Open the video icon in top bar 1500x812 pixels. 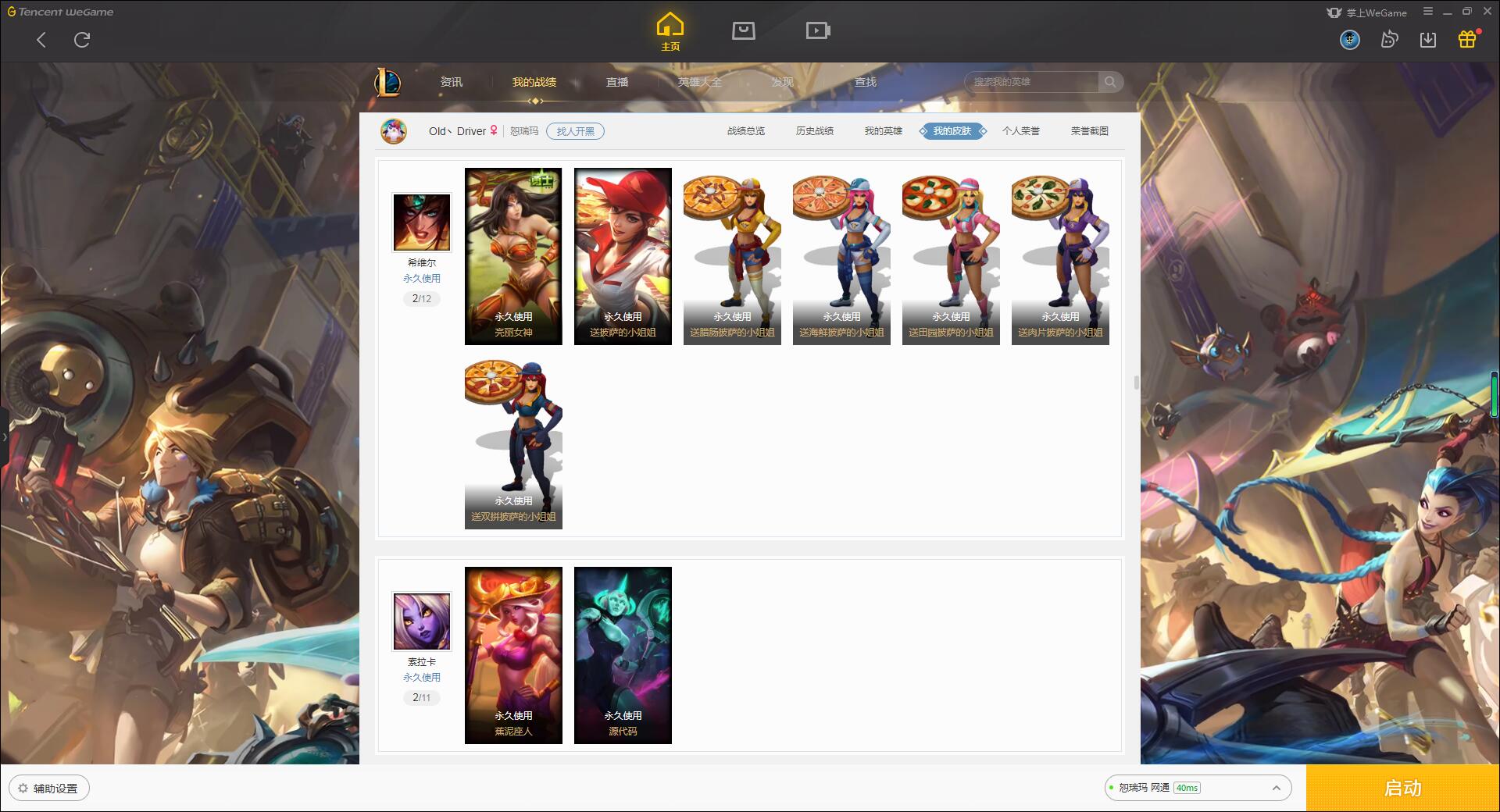(x=818, y=30)
